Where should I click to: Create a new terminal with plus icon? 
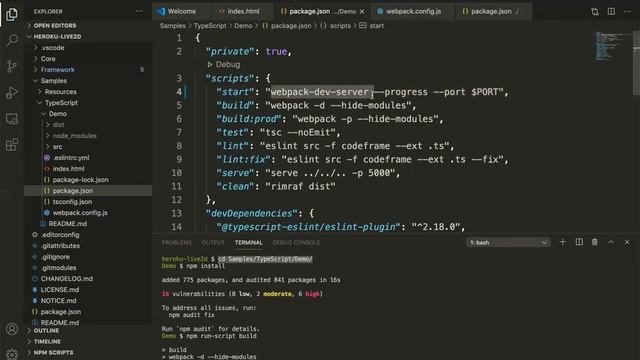point(562,242)
